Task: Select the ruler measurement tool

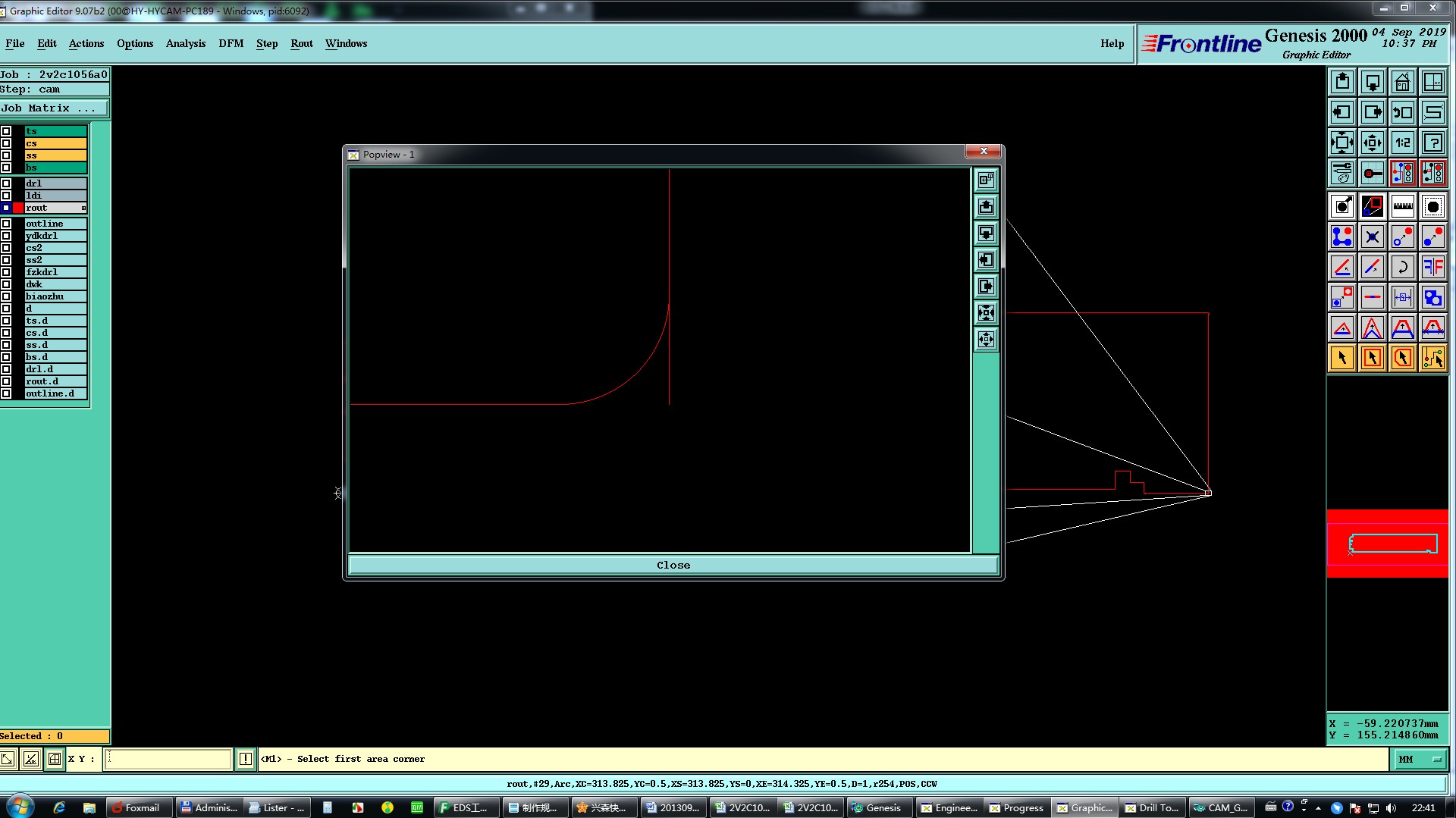Action: tap(1403, 206)
